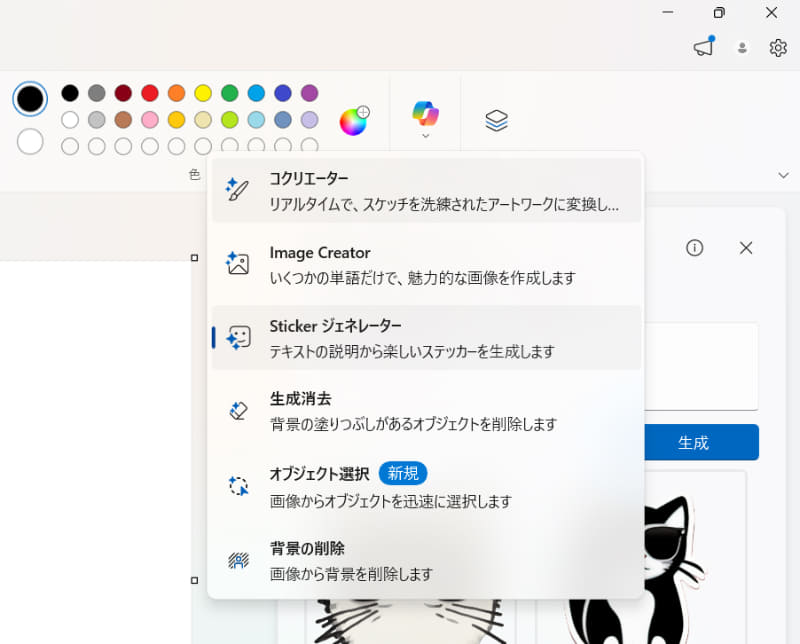Screen dimensions: 800x644
Task: Open the custom color picker wheel
Action: tap(354, 119)
